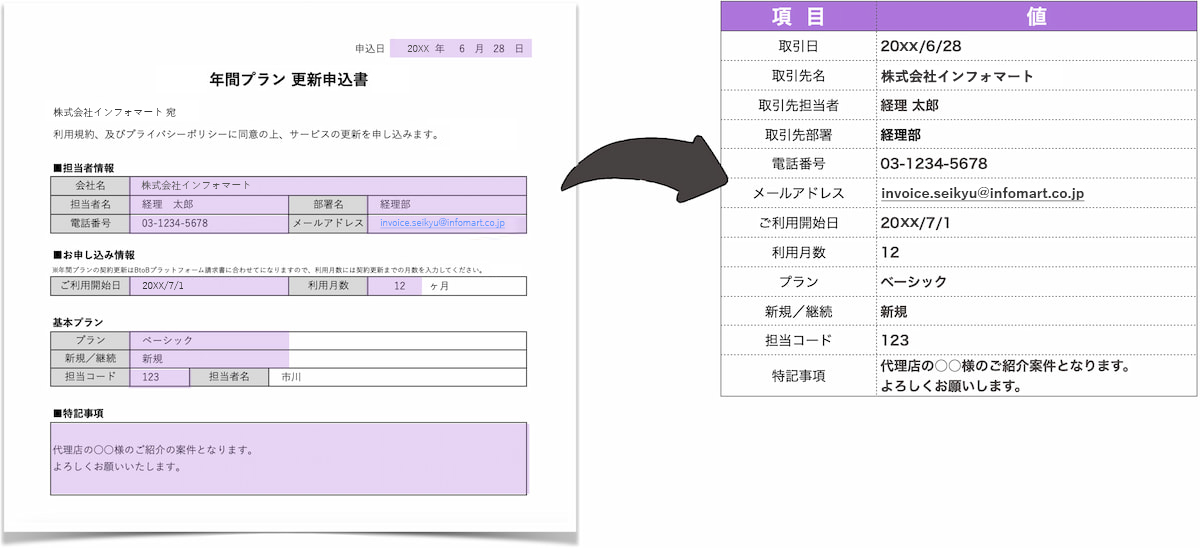Click the 新規／継続 field in the form
1200x548 pixels.
[209, 359]
